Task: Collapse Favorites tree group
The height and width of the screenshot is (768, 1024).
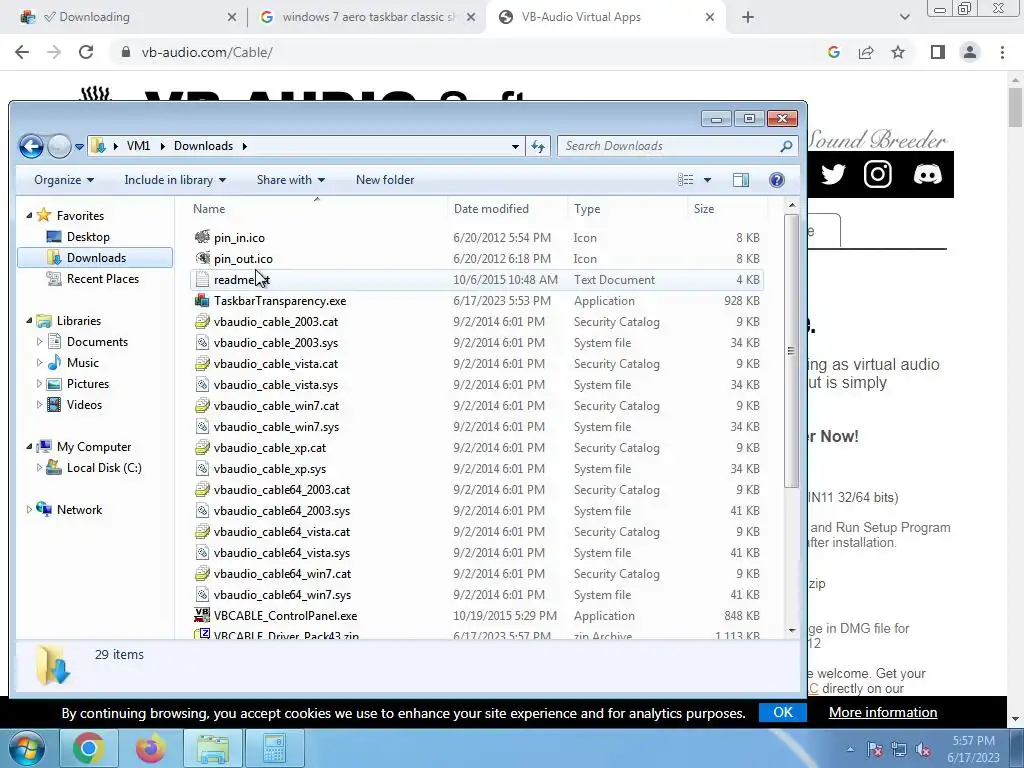Action: [x=29, y=216]
